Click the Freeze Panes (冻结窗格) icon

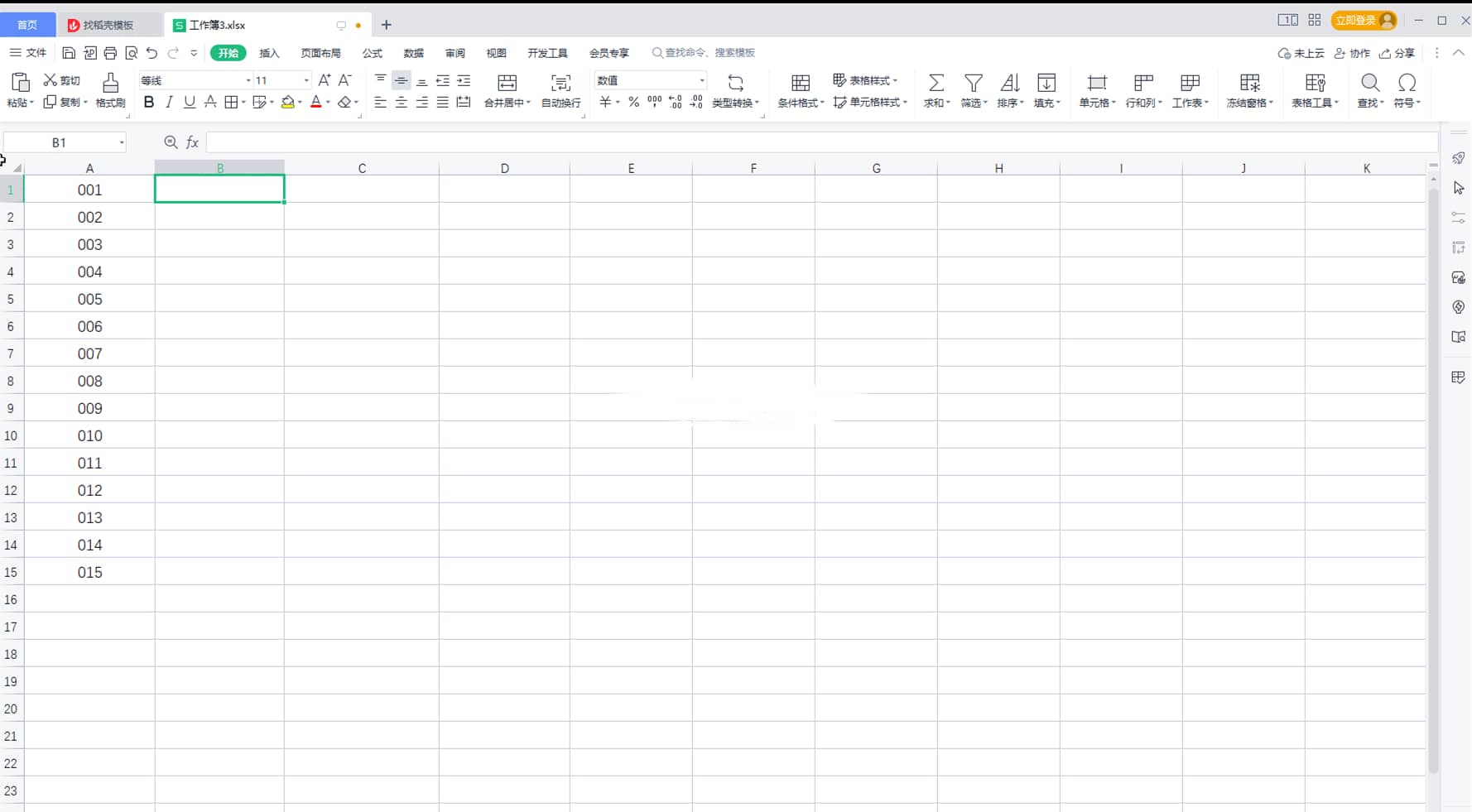click(x=1249, y=83)
